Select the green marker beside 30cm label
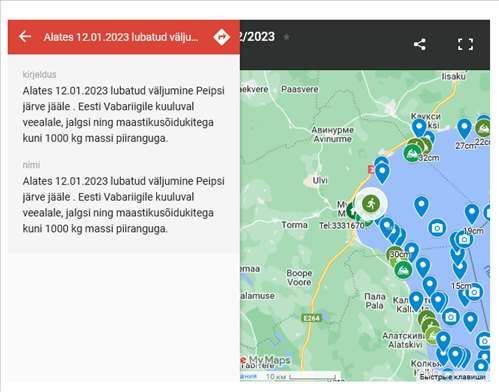499x392 pixels. (x=403, y=269)
